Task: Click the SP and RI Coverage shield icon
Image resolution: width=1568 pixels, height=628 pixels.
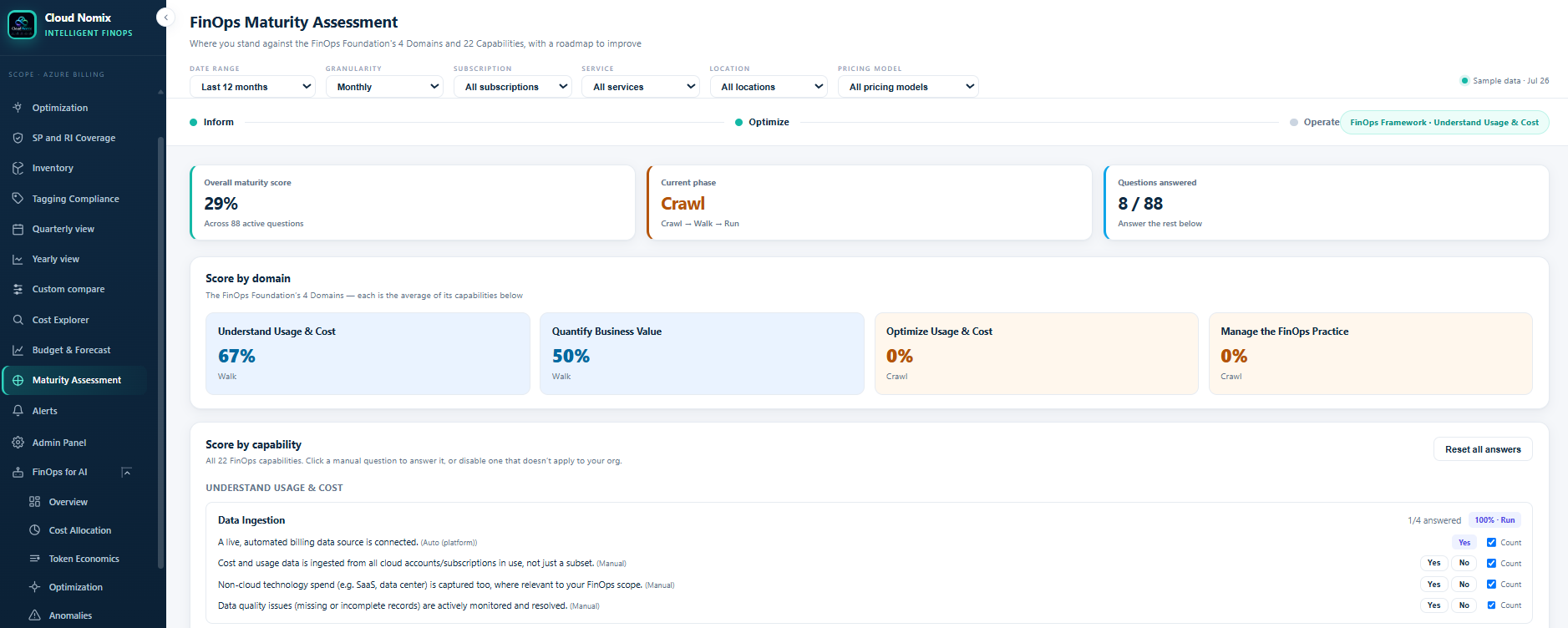Action: (18, 138)
